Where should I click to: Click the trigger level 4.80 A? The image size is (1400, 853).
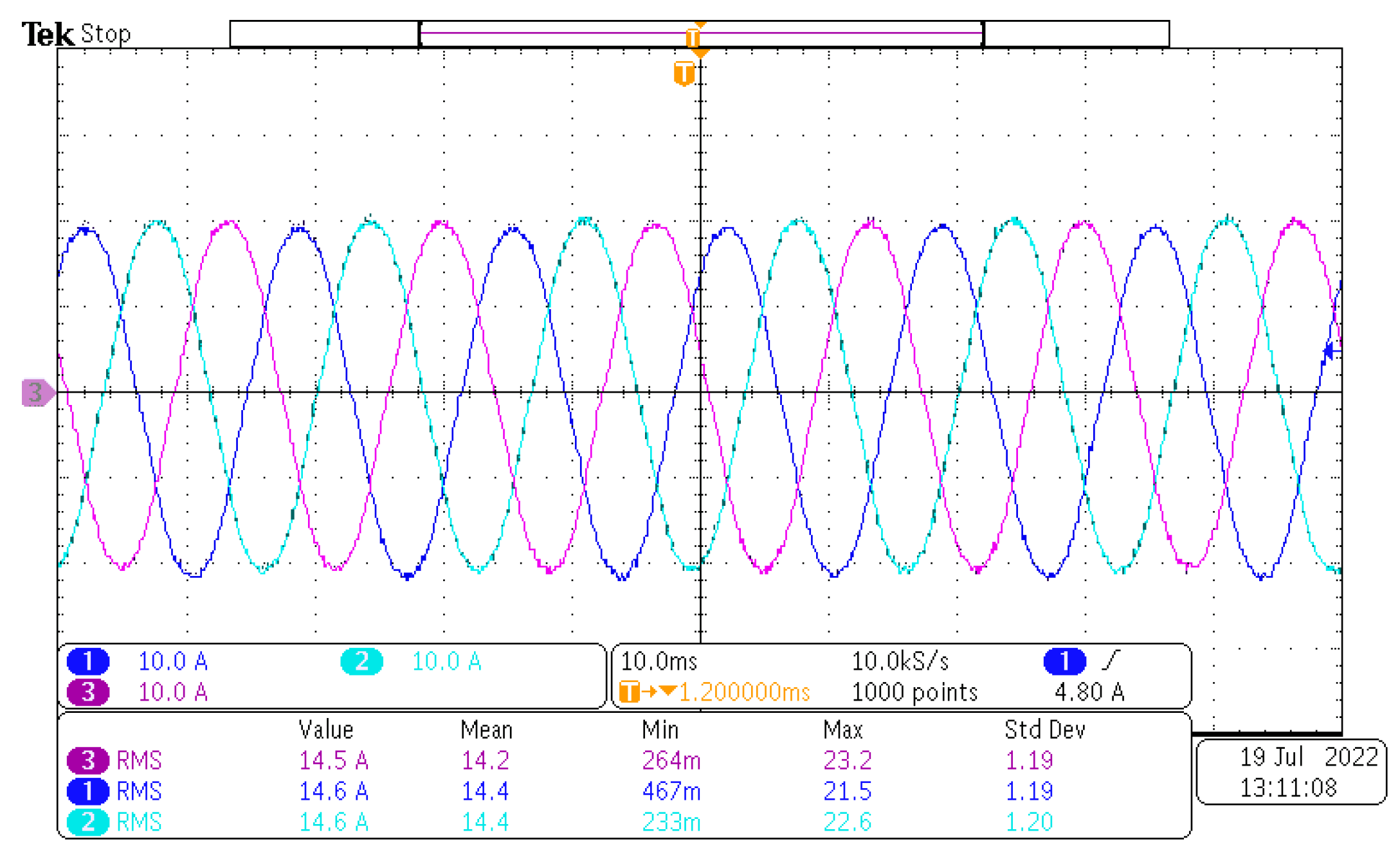click(1089, 692)
